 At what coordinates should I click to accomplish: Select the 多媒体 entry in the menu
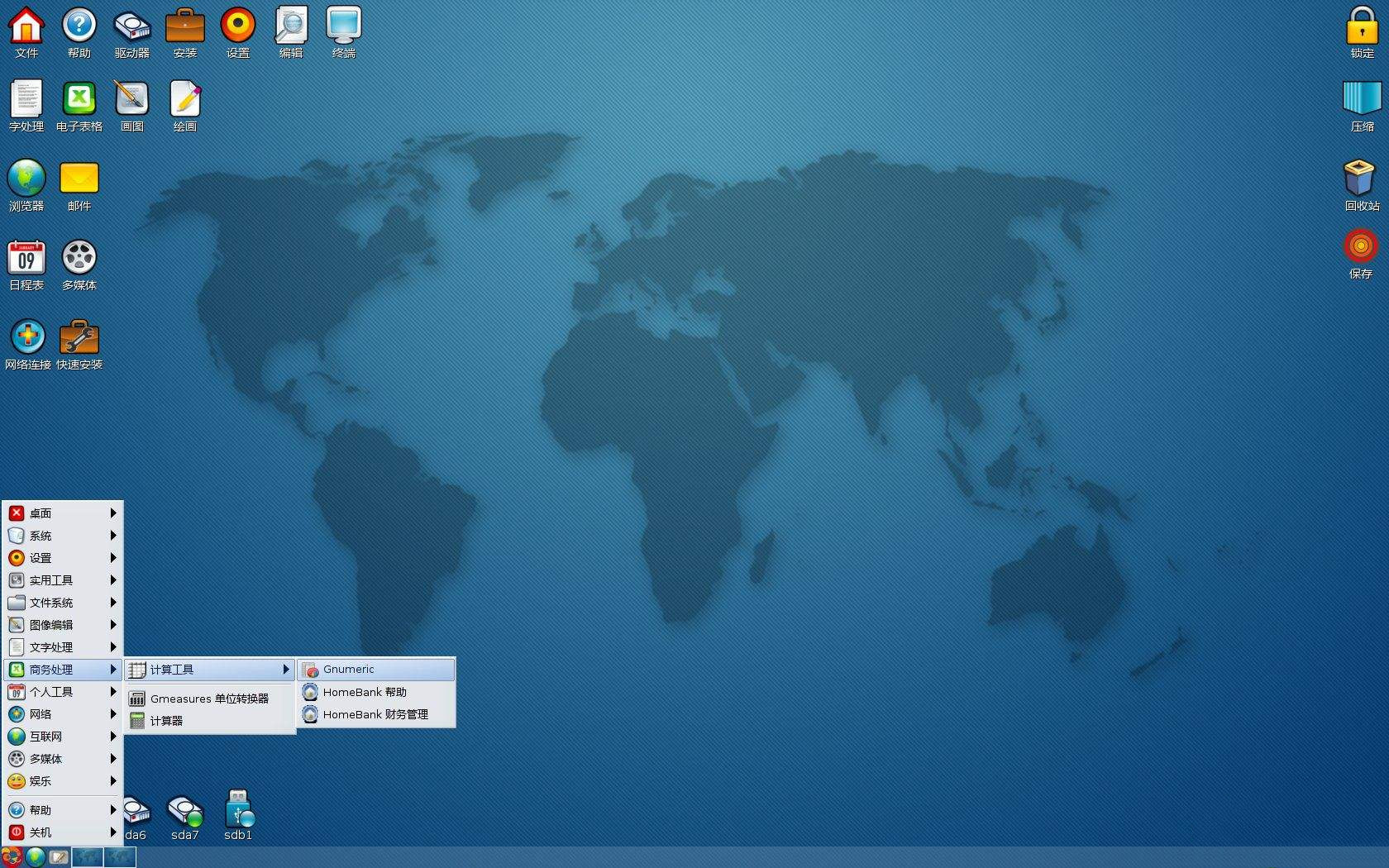pos(63,759)
